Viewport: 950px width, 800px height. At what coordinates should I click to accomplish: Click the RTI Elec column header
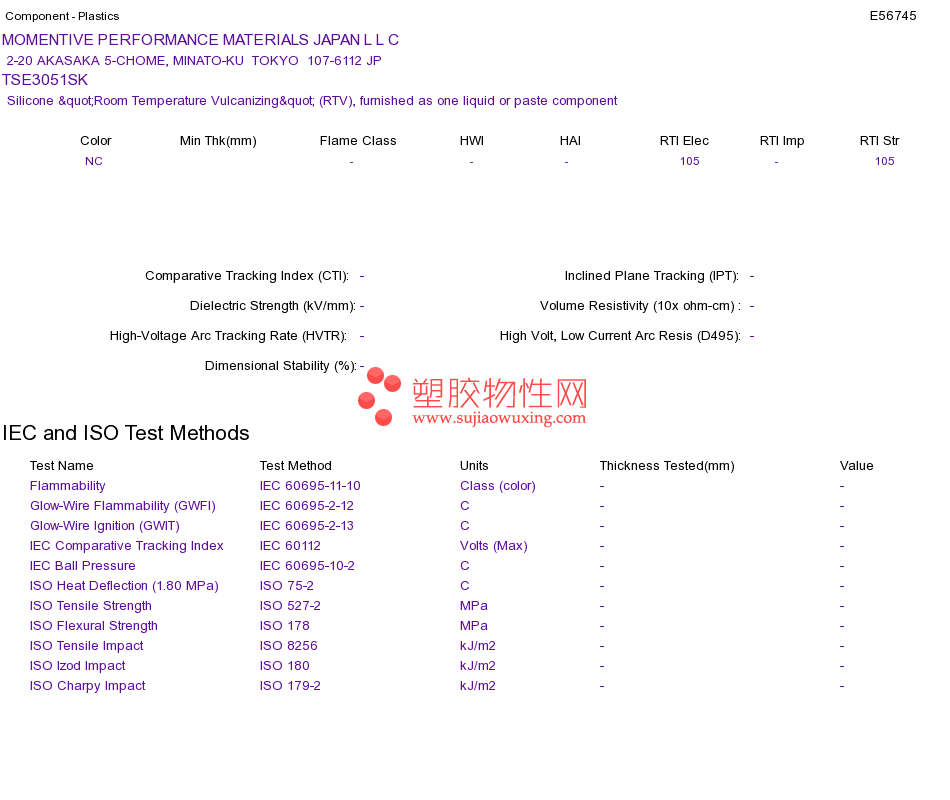coord(684,141)
